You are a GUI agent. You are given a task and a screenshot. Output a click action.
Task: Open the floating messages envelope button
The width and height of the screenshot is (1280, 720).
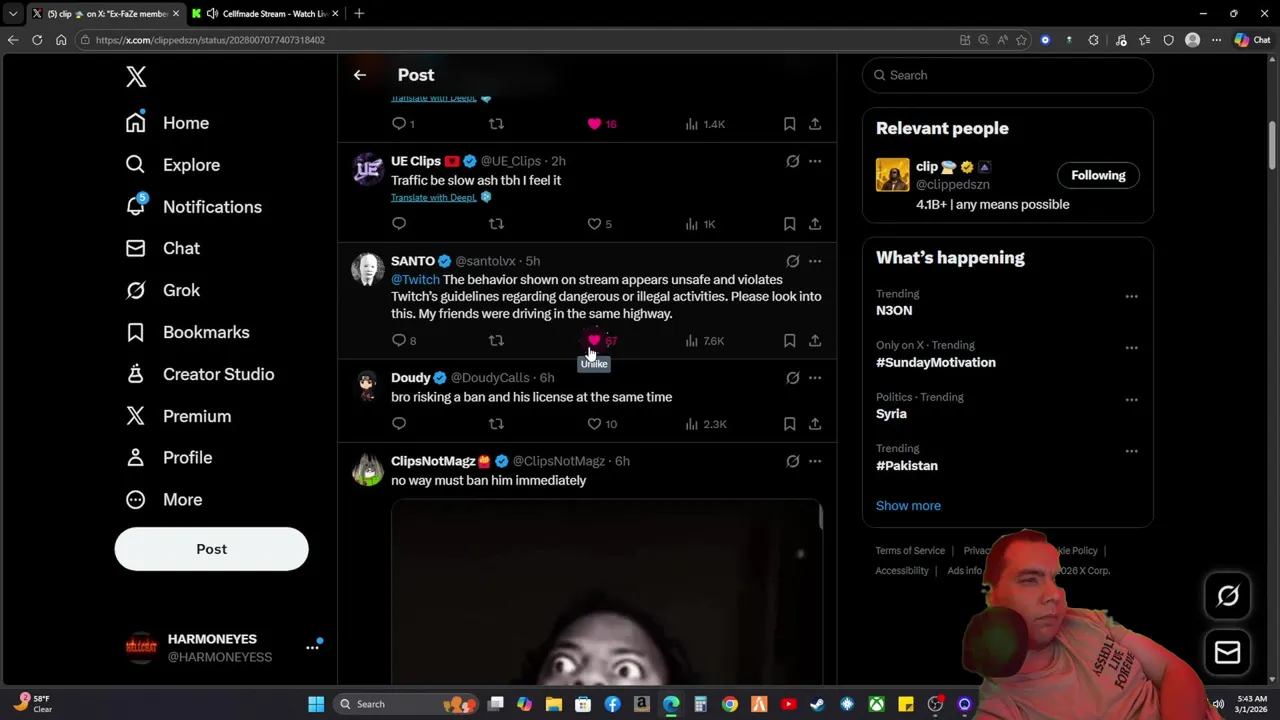[1227, 653]
